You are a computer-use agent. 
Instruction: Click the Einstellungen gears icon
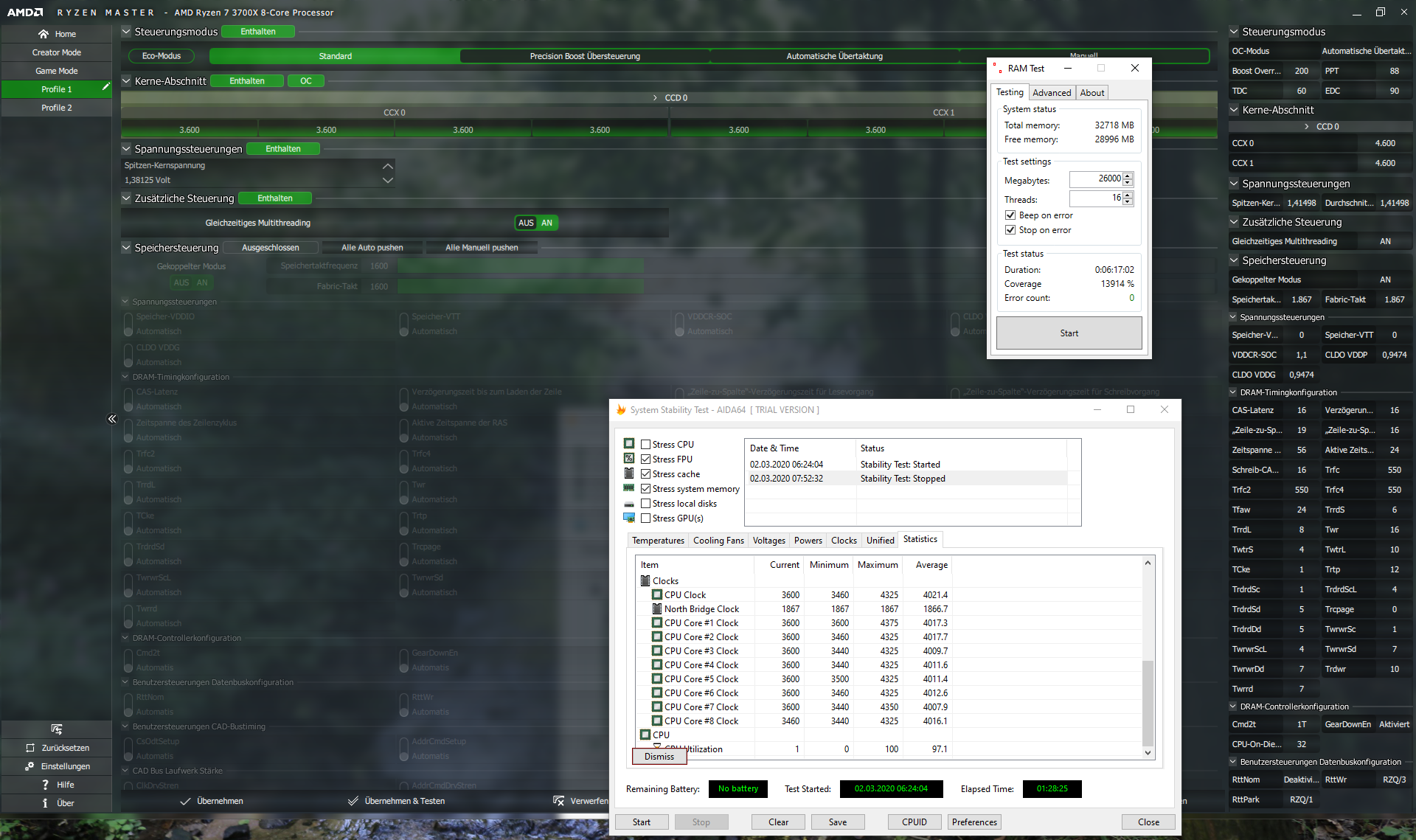pos(29,766)
